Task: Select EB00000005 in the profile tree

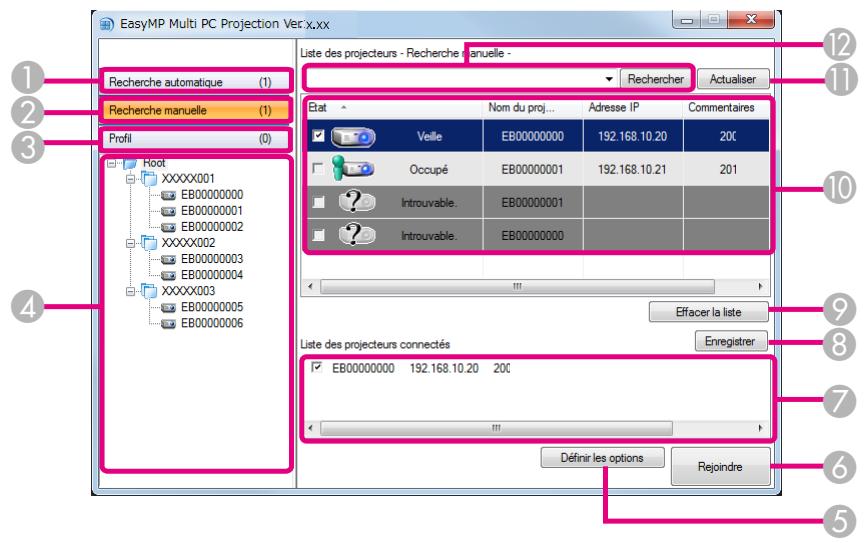Action: click(x=212, y=307)
